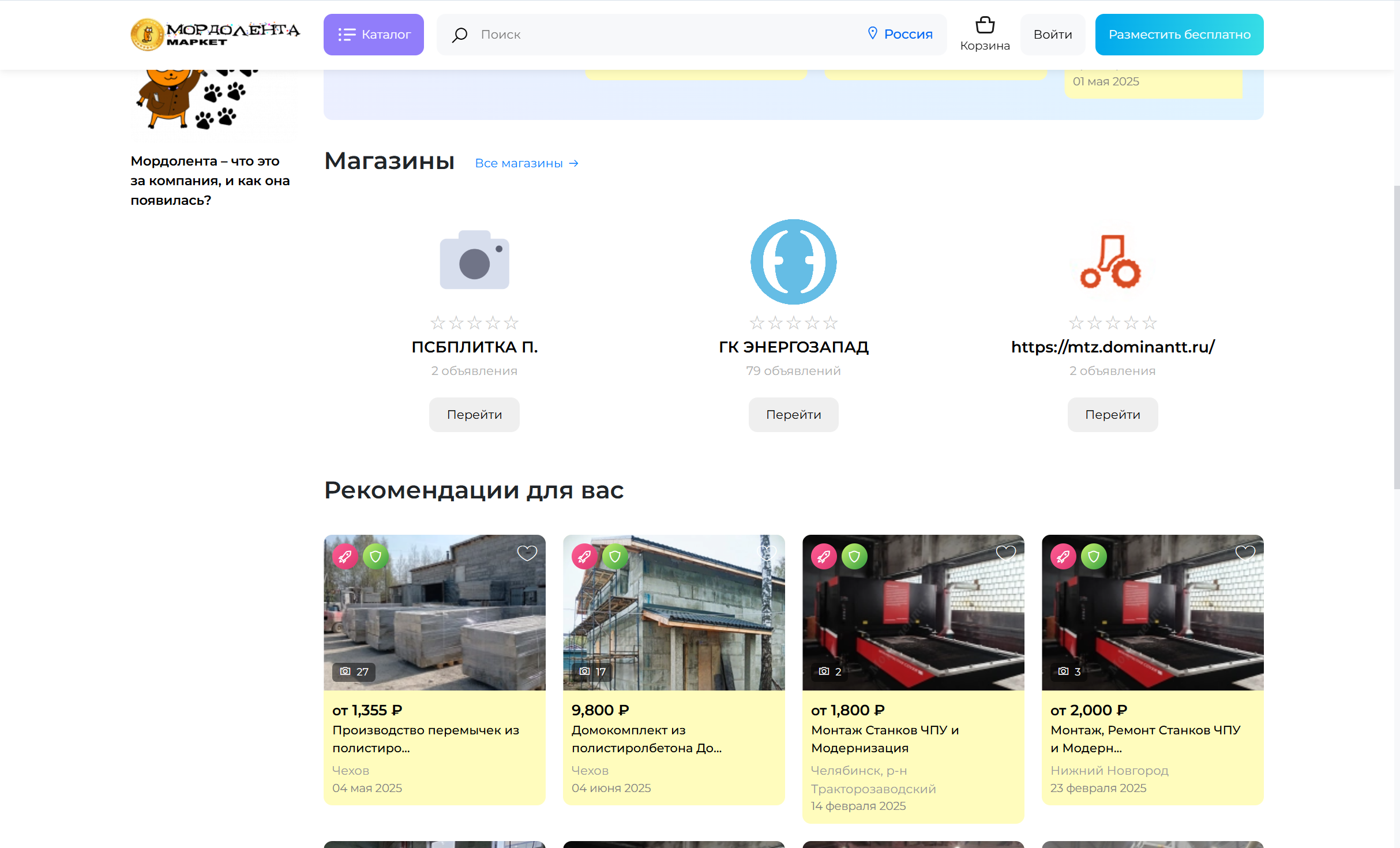Click rocket badge on Производство перемычек card

(345, 556)
